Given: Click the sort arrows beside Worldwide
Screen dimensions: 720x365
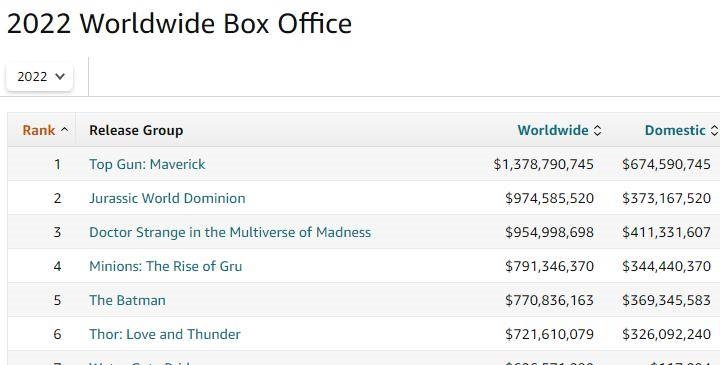Looking at the screenshot, I should click(597, 130).
